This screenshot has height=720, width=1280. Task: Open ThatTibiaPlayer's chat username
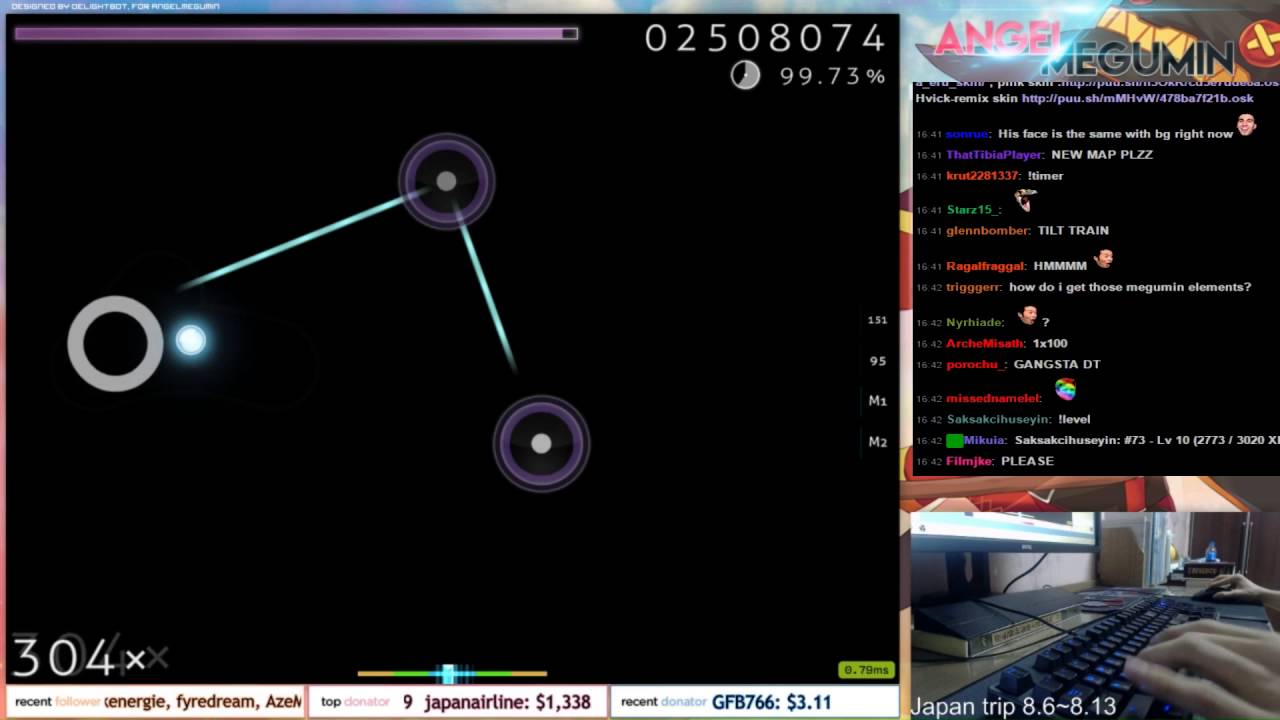(994, 155)
